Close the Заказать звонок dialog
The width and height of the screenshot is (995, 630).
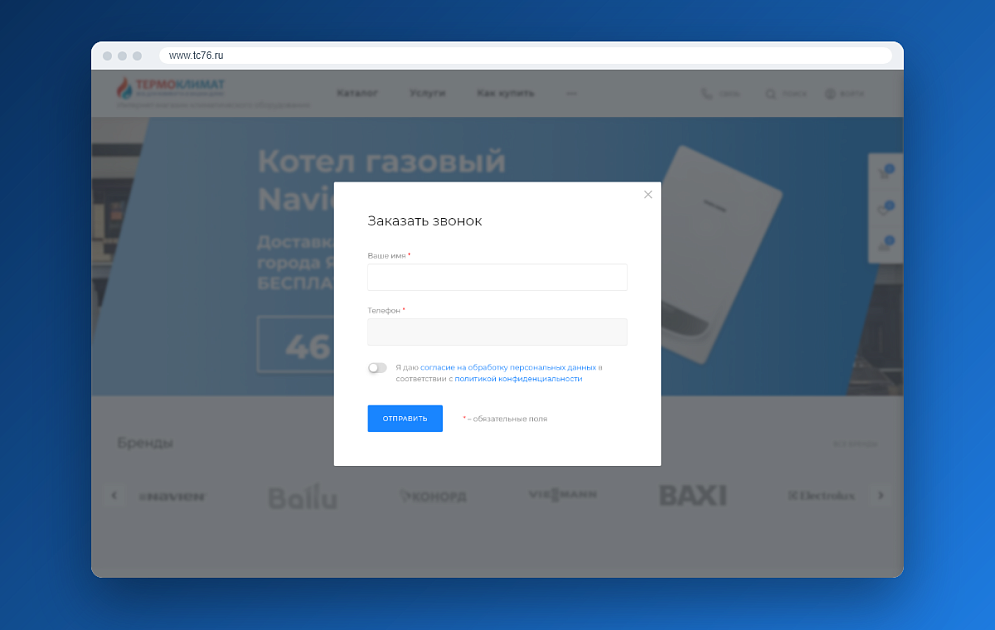coord(647,195)
